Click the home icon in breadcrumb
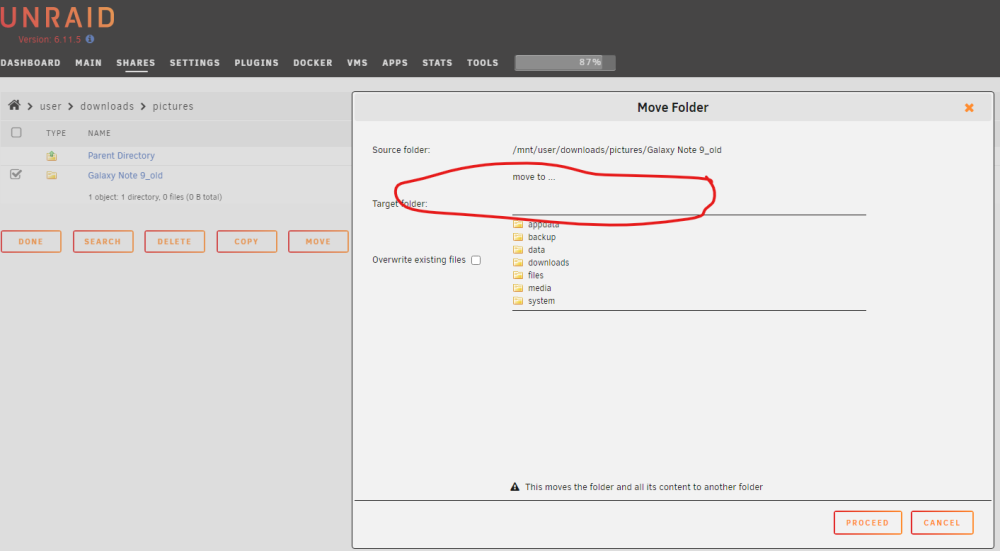 click(14, 105)
